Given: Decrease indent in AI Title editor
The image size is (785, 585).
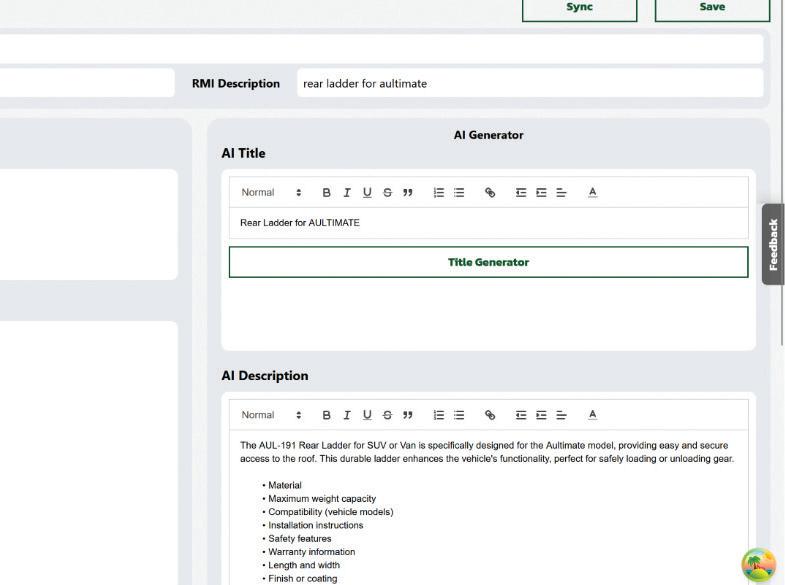Looking at the screenshot, I should point(521,193).
